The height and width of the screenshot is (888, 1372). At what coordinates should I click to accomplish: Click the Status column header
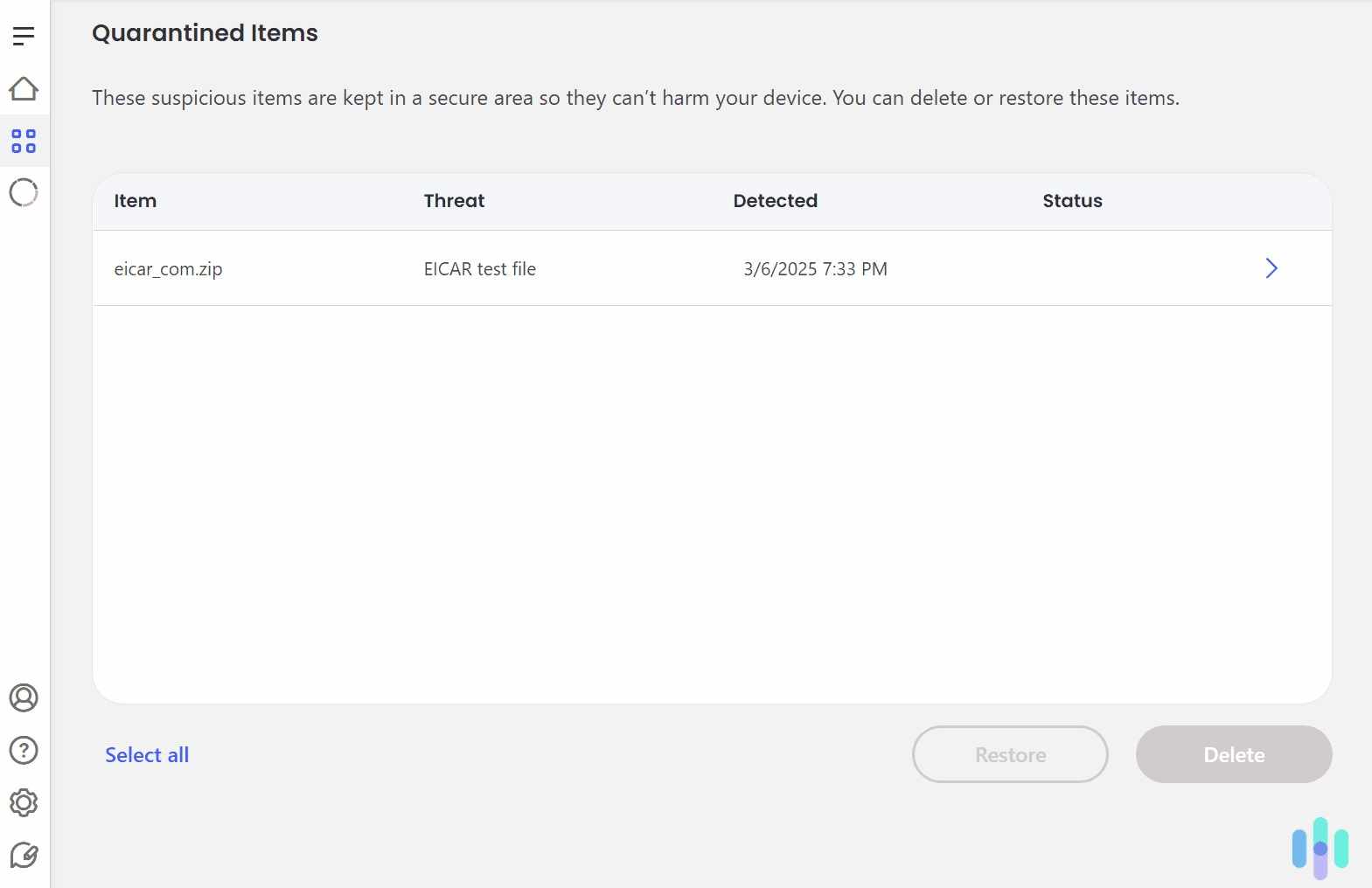[x=1072, y=201]
